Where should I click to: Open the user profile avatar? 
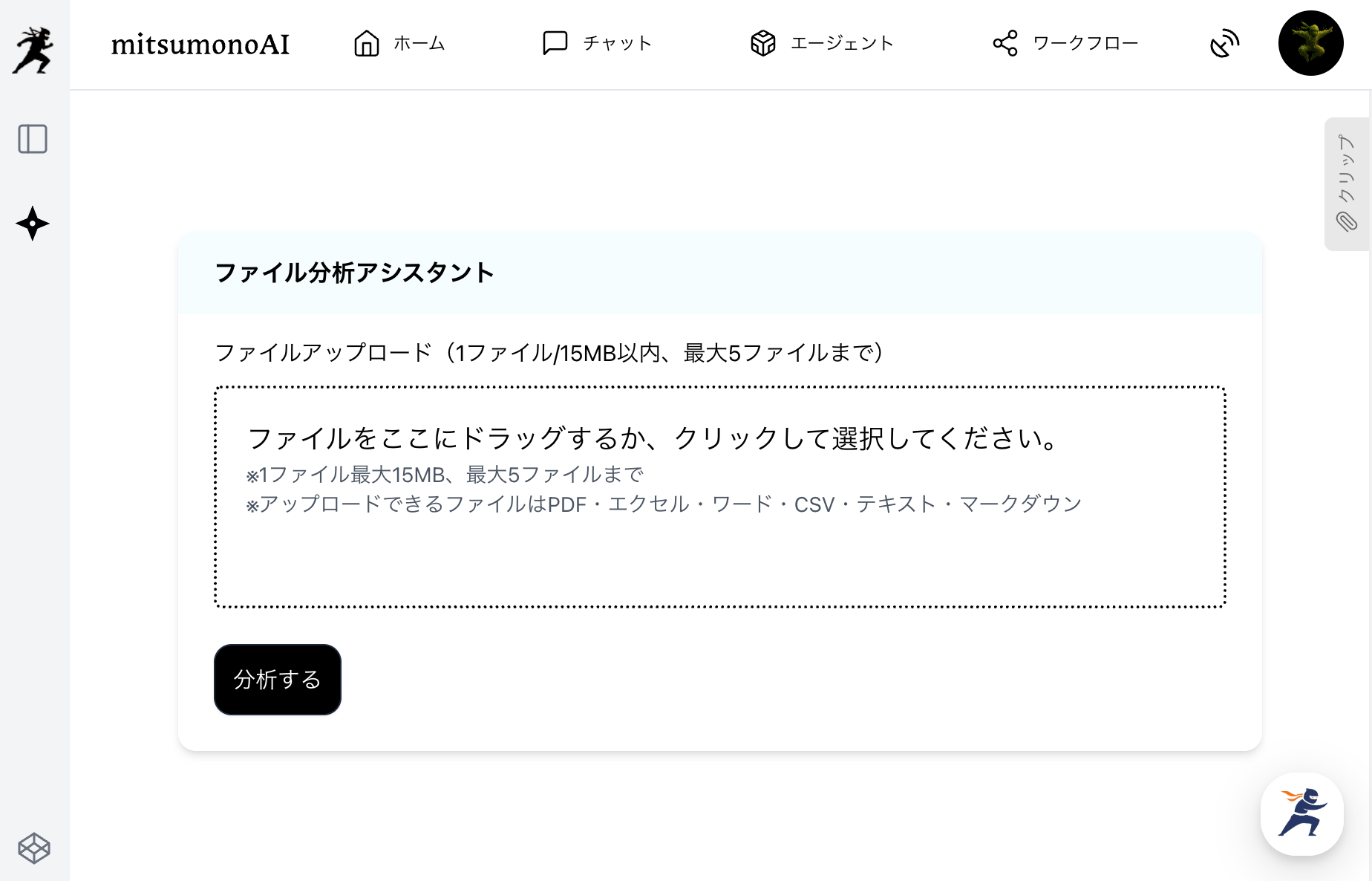tap(1310, 43)
